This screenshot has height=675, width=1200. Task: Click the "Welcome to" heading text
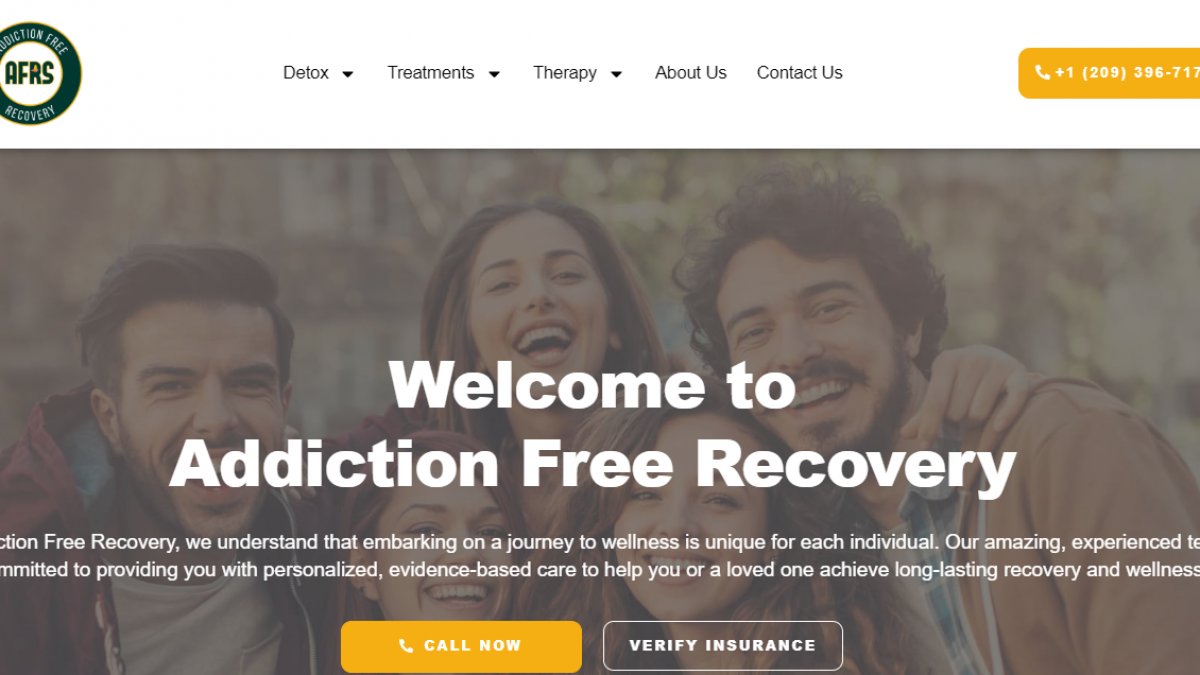tap(592, 385)
